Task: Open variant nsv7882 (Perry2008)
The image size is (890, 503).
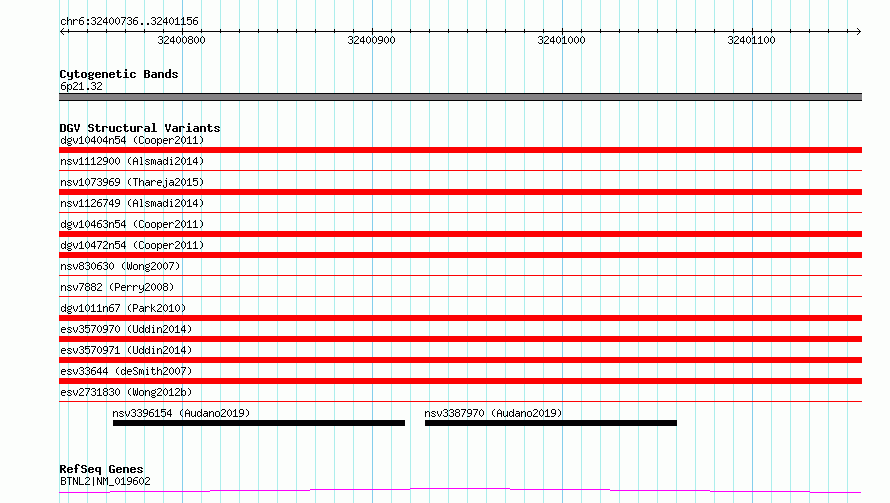Action: pos(117,287)
